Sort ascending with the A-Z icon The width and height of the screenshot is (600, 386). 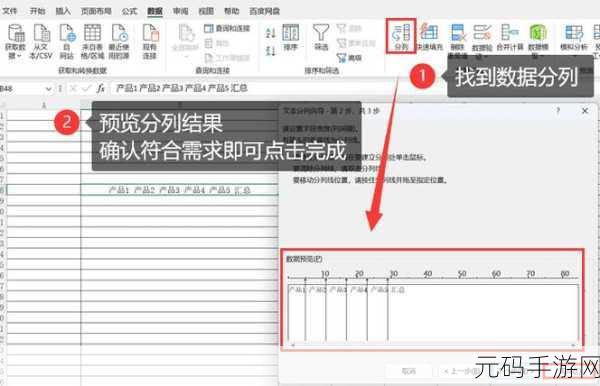point(271,33)
